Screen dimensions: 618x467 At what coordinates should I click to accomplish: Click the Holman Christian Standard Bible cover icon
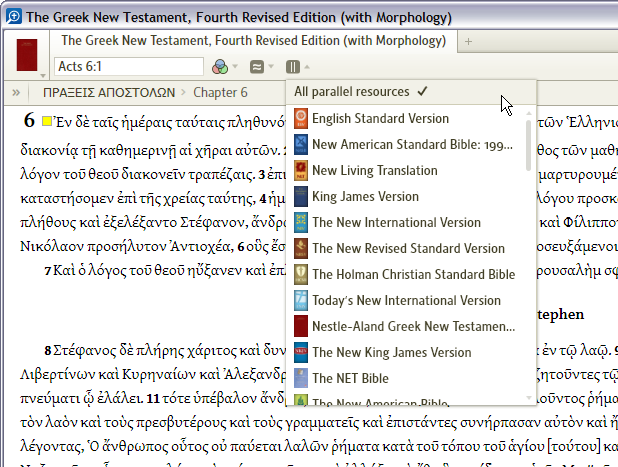[x=301, y=275]
